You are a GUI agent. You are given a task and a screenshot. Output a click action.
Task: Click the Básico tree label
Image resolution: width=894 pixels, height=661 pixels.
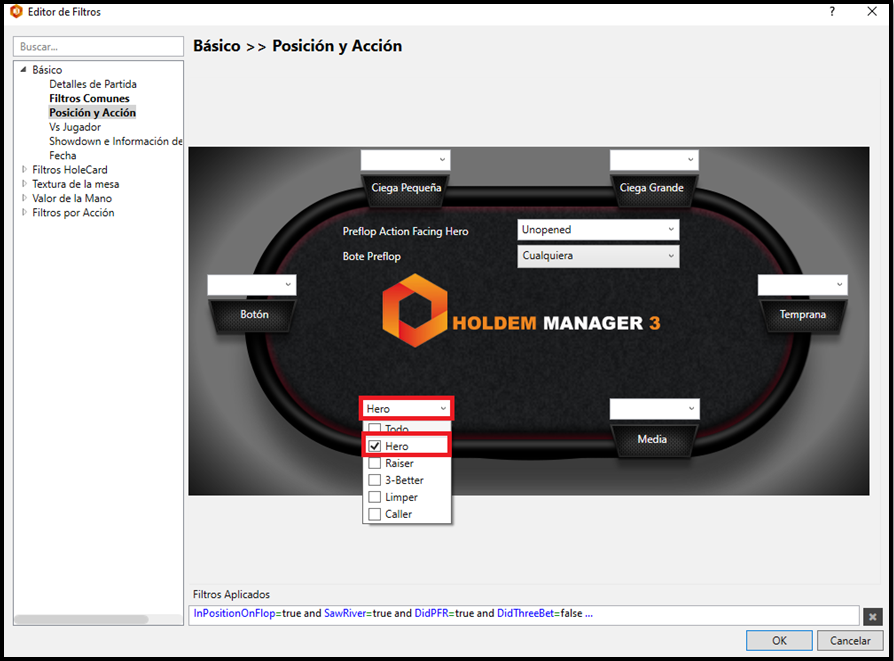coord(47,70)
